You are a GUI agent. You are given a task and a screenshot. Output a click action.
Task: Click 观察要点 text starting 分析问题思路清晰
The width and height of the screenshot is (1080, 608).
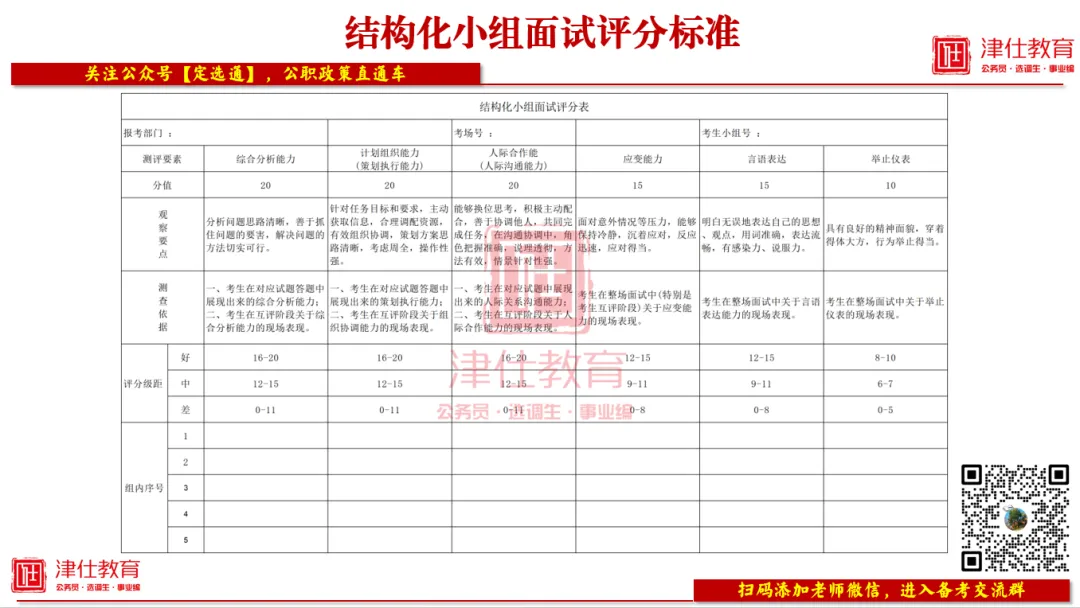[265, 235]
